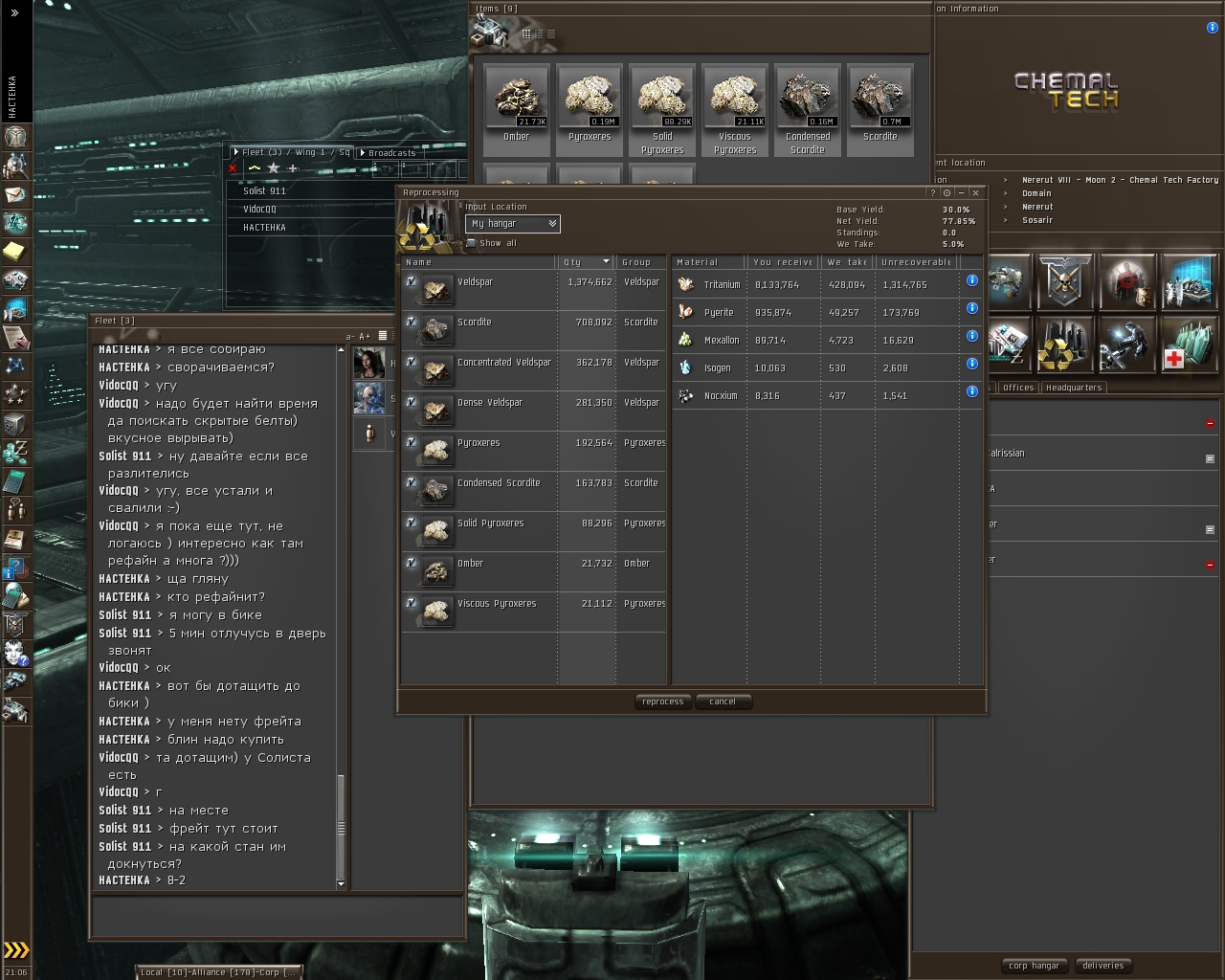Open the Local-Alliance-Corp chat tab
The width and height of the screenshot is (1225, 980).
coord(219,972)
